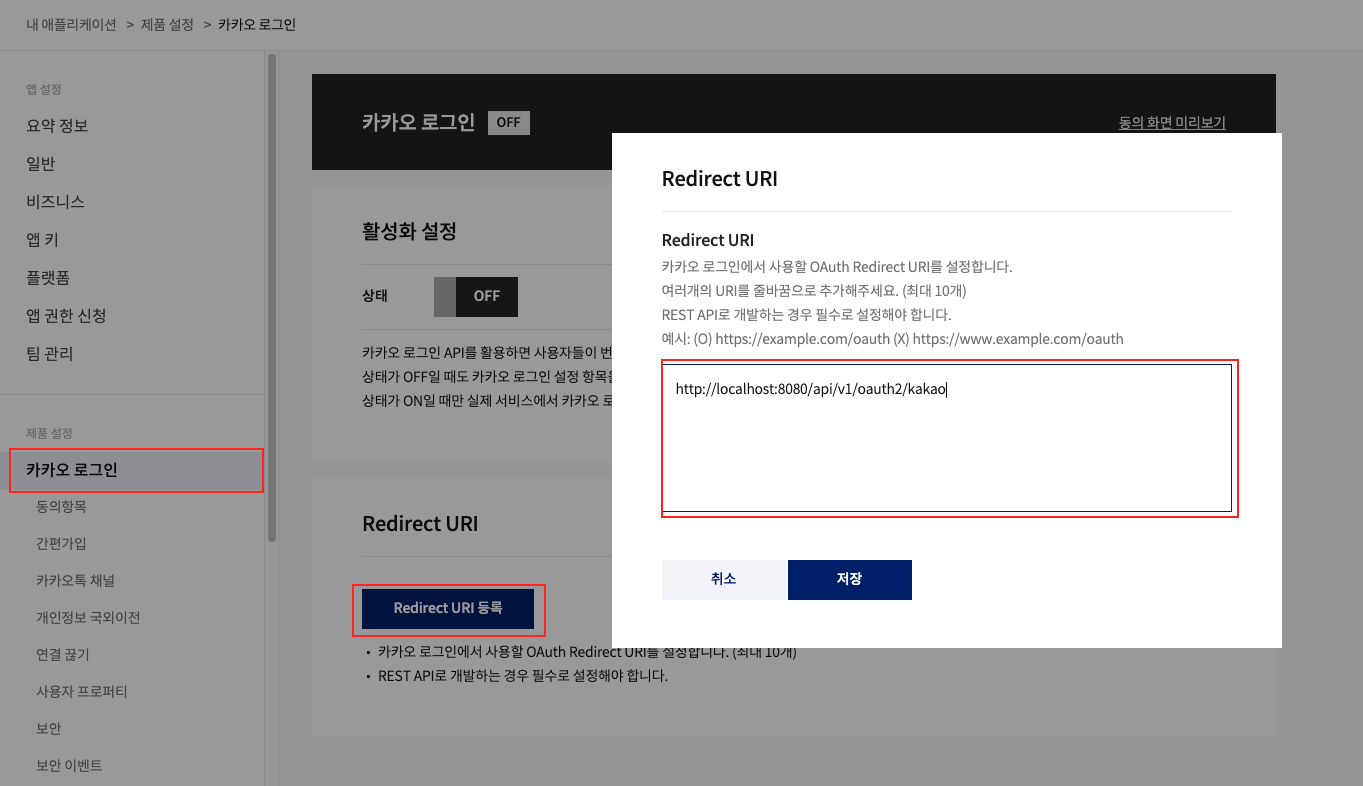Open 보안 submenu item
Screen dimensions: 1363x786
coord(49,729)
